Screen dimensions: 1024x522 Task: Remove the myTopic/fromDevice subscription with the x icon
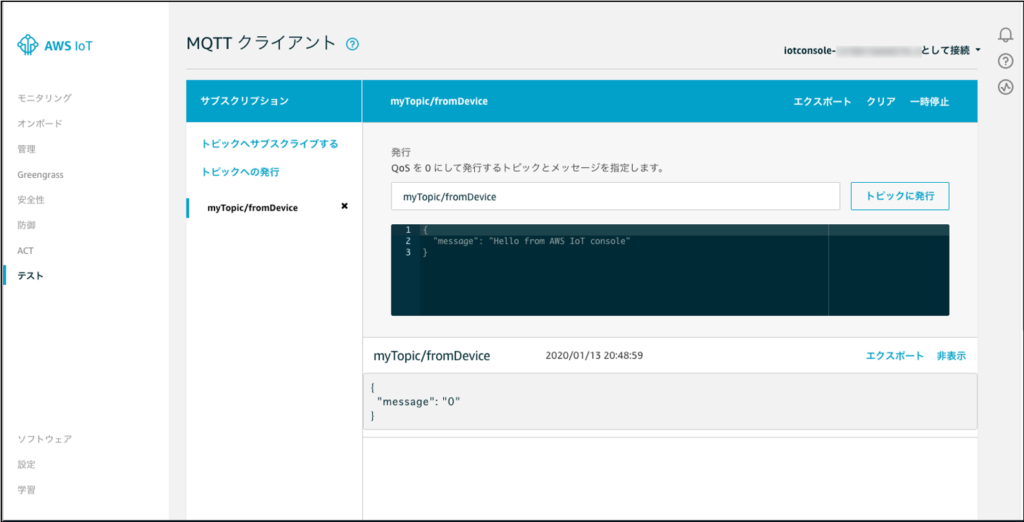pyautogui.click(x=345, y=206)
